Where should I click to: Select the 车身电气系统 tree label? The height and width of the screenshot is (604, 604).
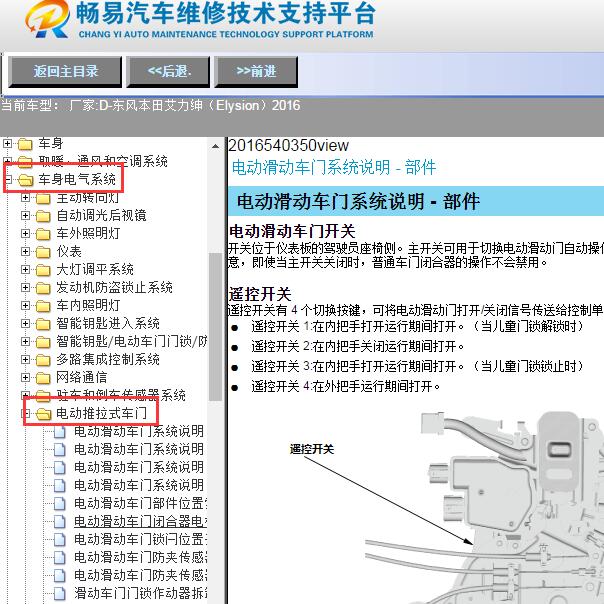click(77, 180)
